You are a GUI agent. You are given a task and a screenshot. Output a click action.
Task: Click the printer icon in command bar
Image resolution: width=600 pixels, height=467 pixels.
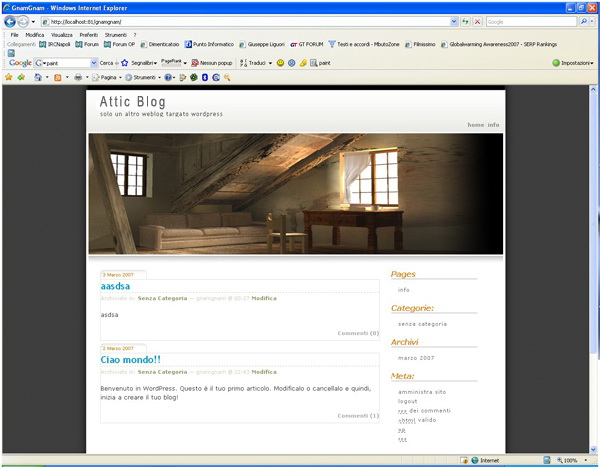pos(79,77)
